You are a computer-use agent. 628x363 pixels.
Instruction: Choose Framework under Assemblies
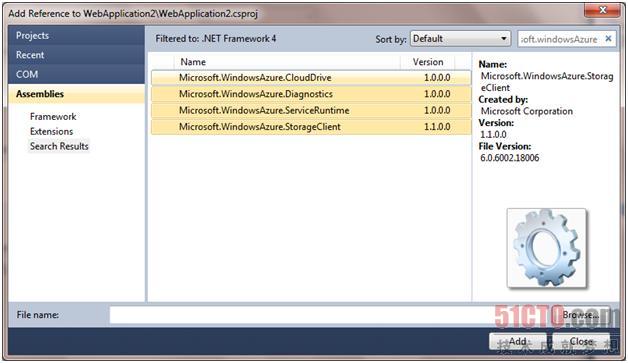point(53,117)
